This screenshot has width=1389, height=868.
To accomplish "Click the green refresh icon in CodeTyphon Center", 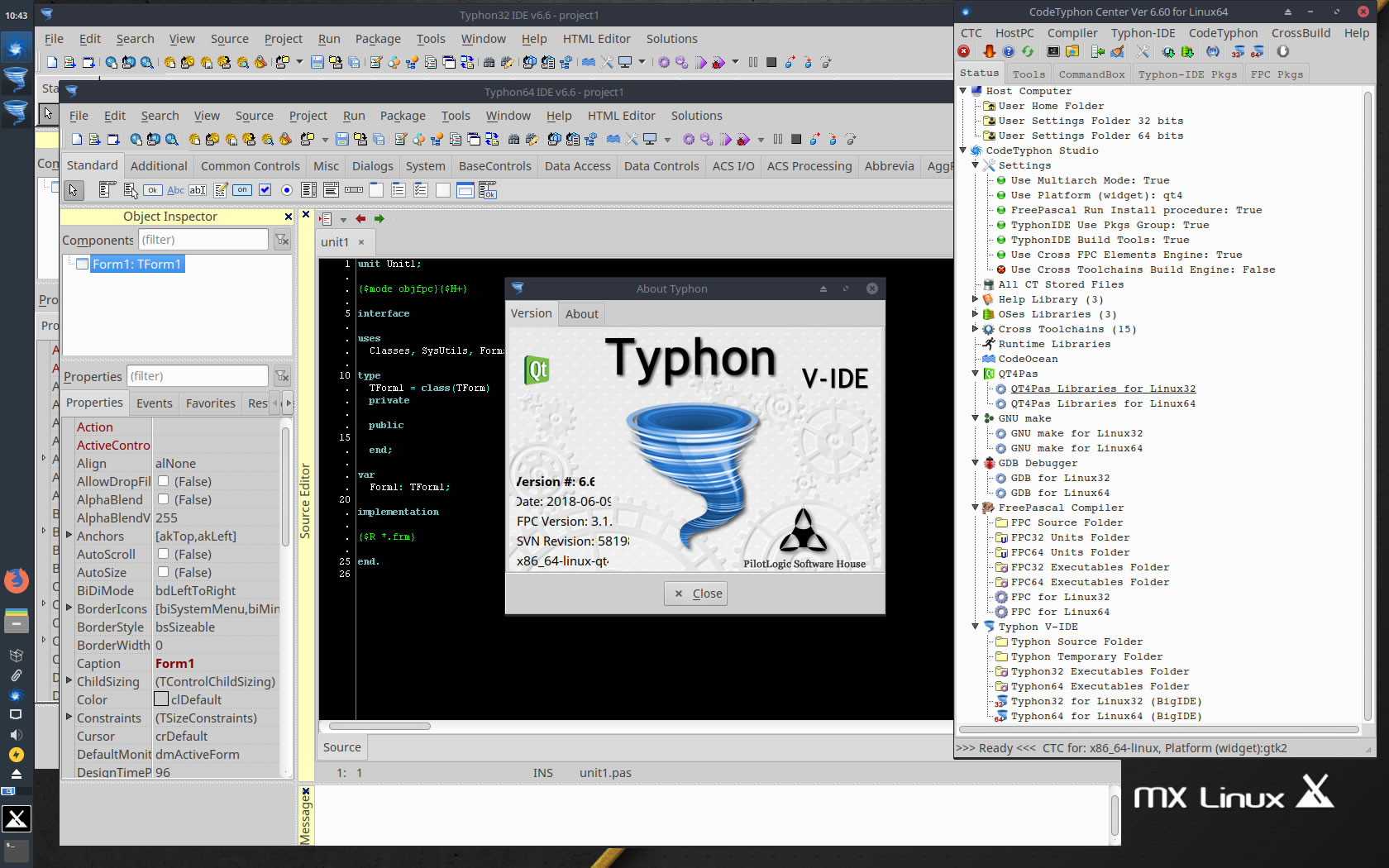I will 1028,51.
